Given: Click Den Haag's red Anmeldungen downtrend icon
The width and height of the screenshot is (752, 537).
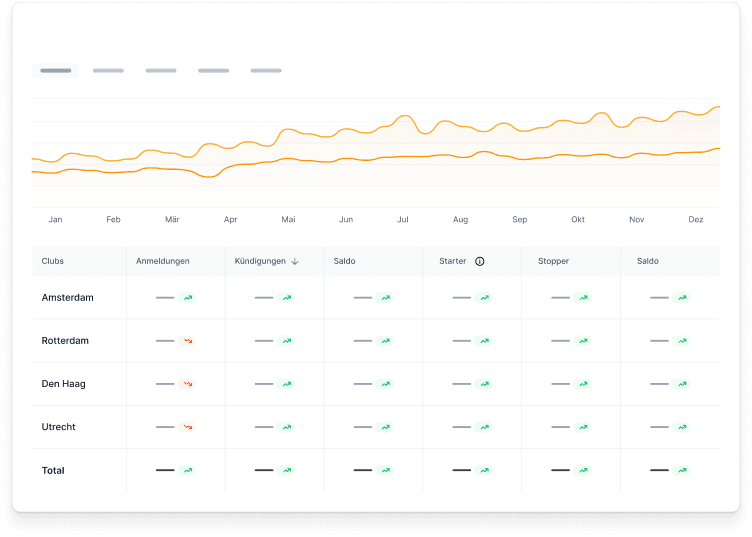Looking at the screenshot, I should pyautogui.click(x=187, y=384).
